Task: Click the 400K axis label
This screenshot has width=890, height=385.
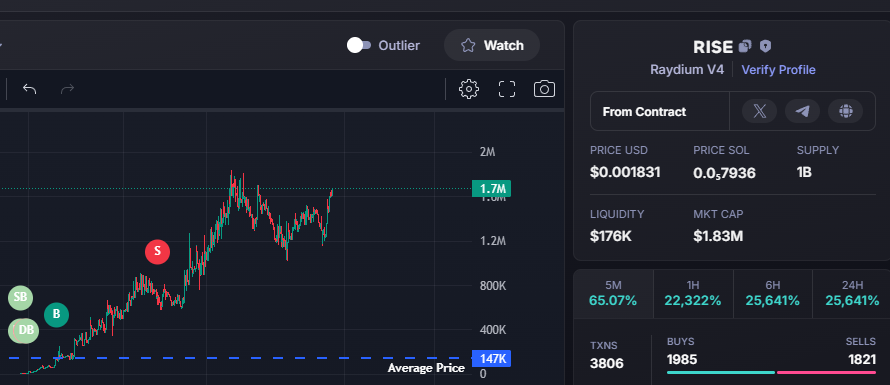Action: click(x=493, y=330)
